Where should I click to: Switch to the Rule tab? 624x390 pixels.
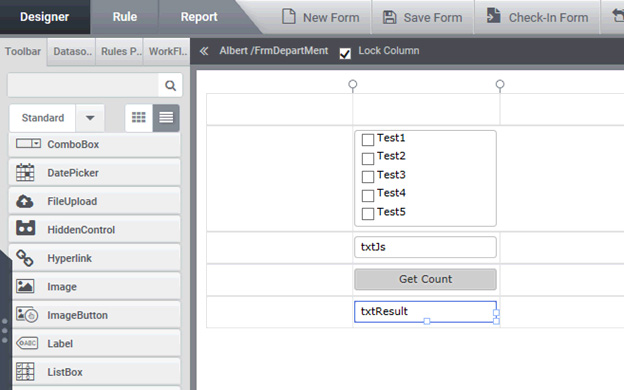(125, 17)
